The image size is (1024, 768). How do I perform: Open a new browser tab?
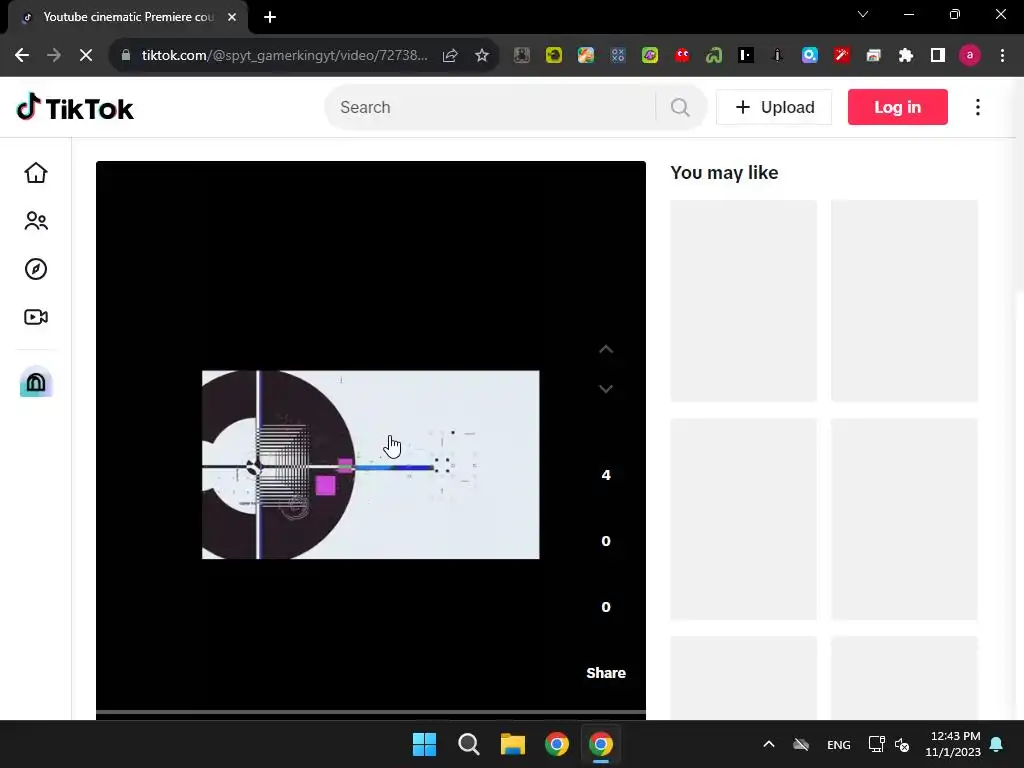coord(270,17)
